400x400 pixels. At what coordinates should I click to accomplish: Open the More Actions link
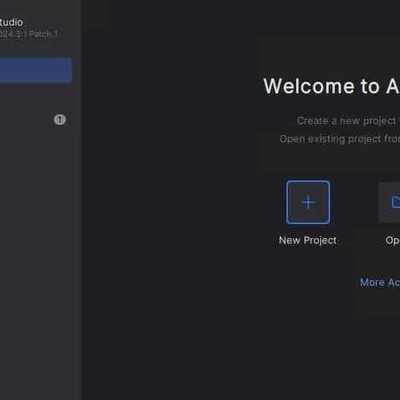click(x=380, y=282)
